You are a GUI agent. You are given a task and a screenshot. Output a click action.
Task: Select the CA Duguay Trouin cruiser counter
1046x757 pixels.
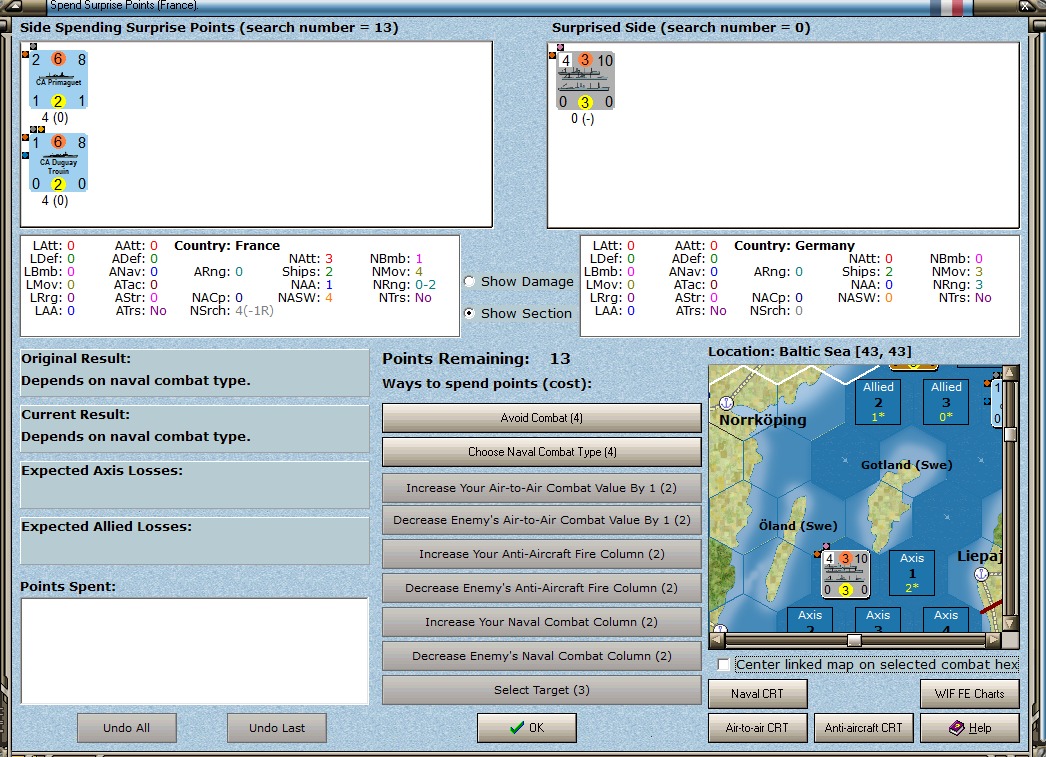tap(58, 162)
